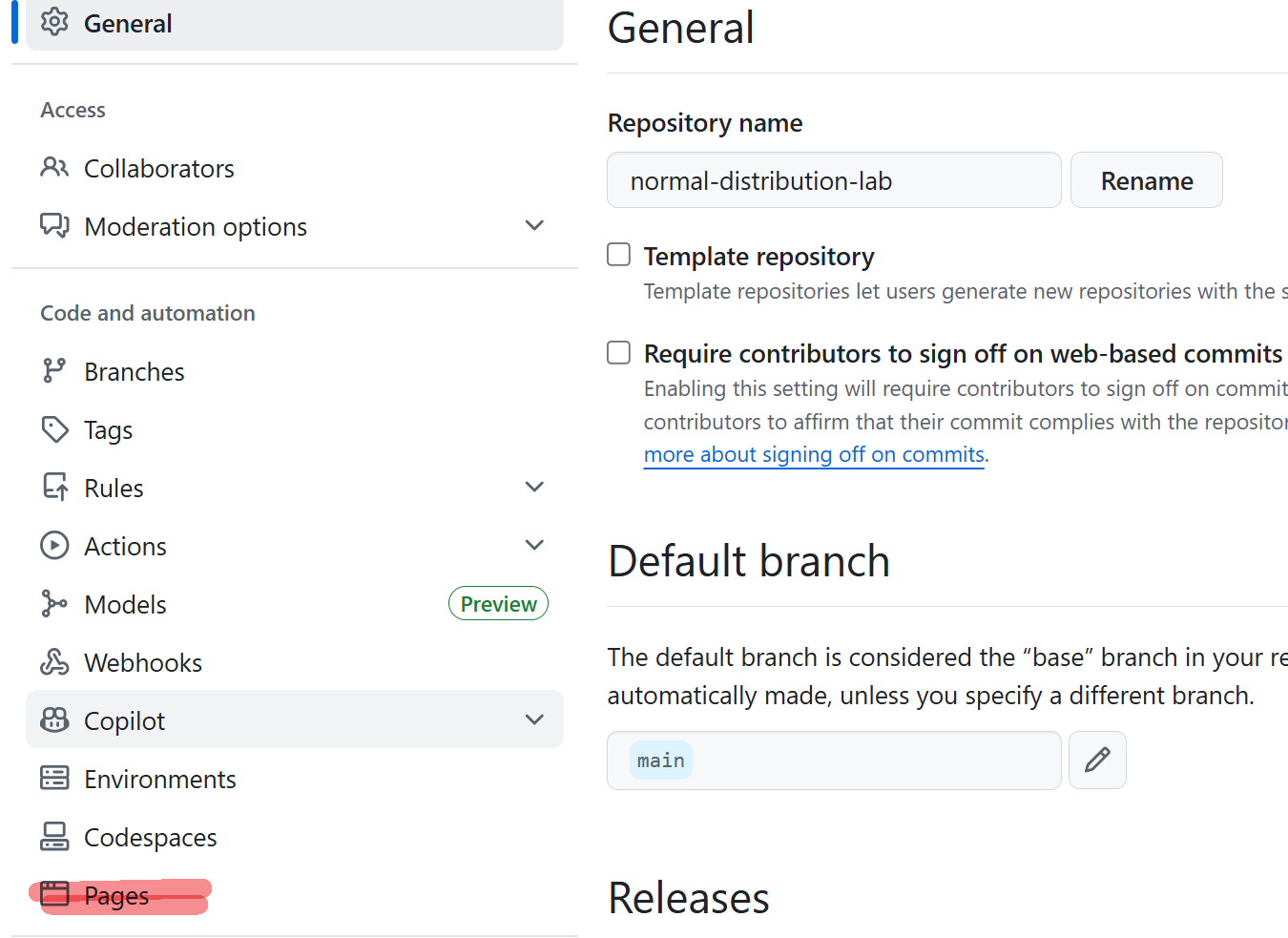This screenshot has height=938, width=1288.
Task: Click the Environments server icon
Action: point(54,779)
